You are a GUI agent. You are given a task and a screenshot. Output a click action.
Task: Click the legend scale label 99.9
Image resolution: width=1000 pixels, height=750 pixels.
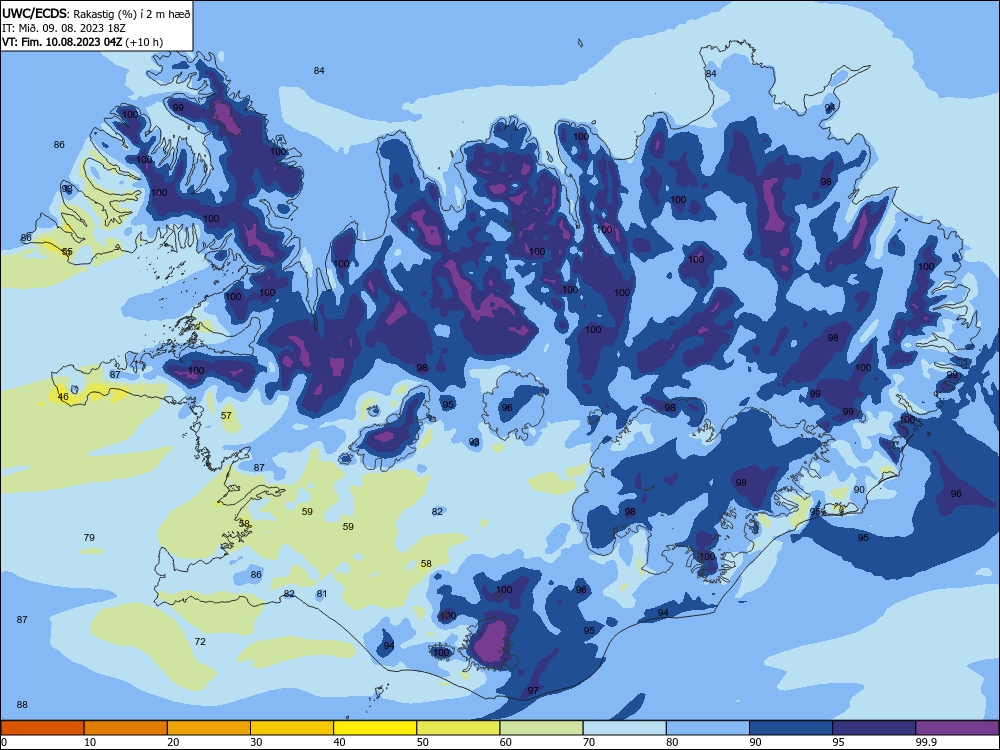(x=926, y=742)
